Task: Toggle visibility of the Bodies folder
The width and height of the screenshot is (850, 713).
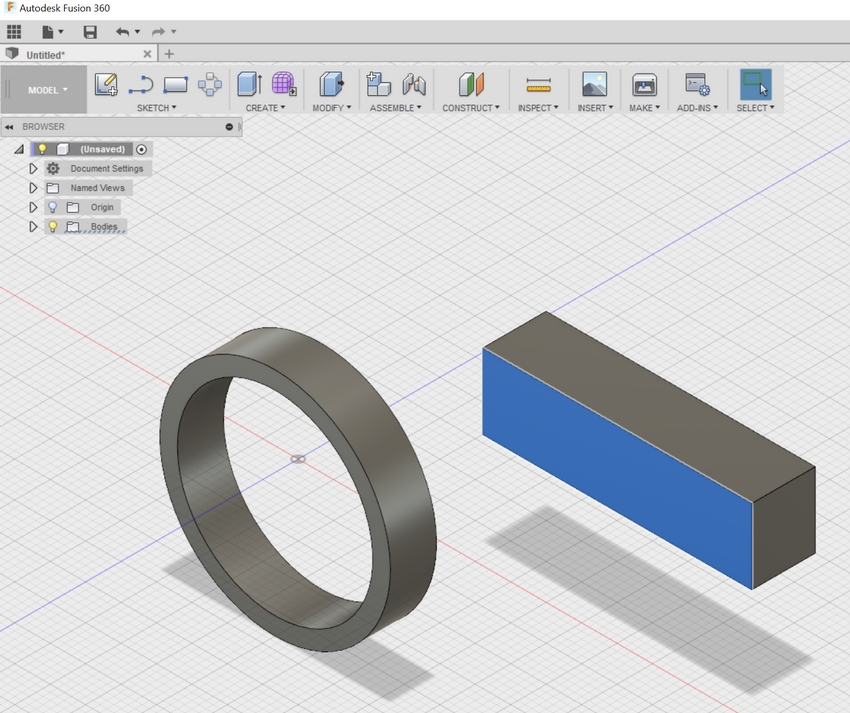Action: coord(53,226)
